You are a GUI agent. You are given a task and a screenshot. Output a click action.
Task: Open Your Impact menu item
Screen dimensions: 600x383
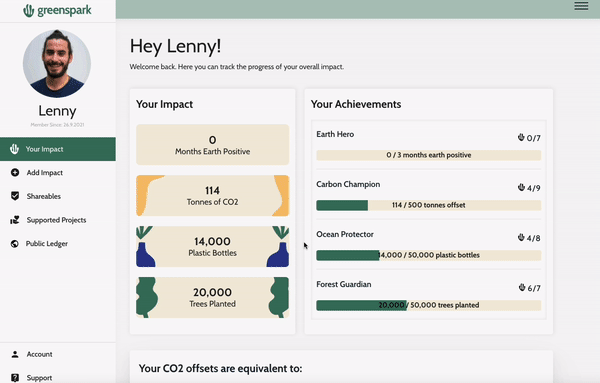(x=58, y=149)
